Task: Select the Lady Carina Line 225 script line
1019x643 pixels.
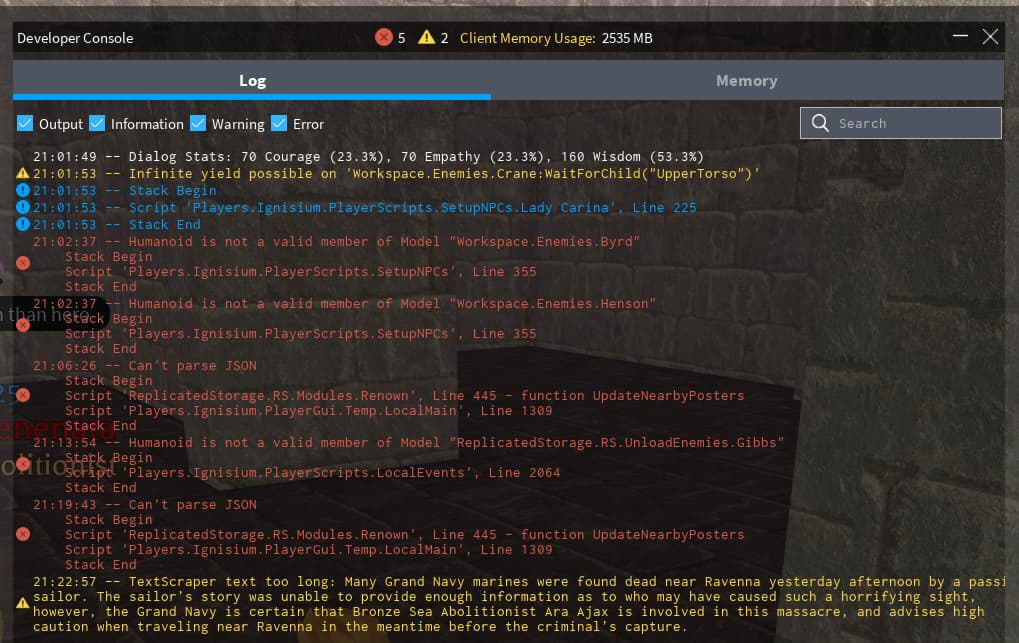Action: coord(365,207)
